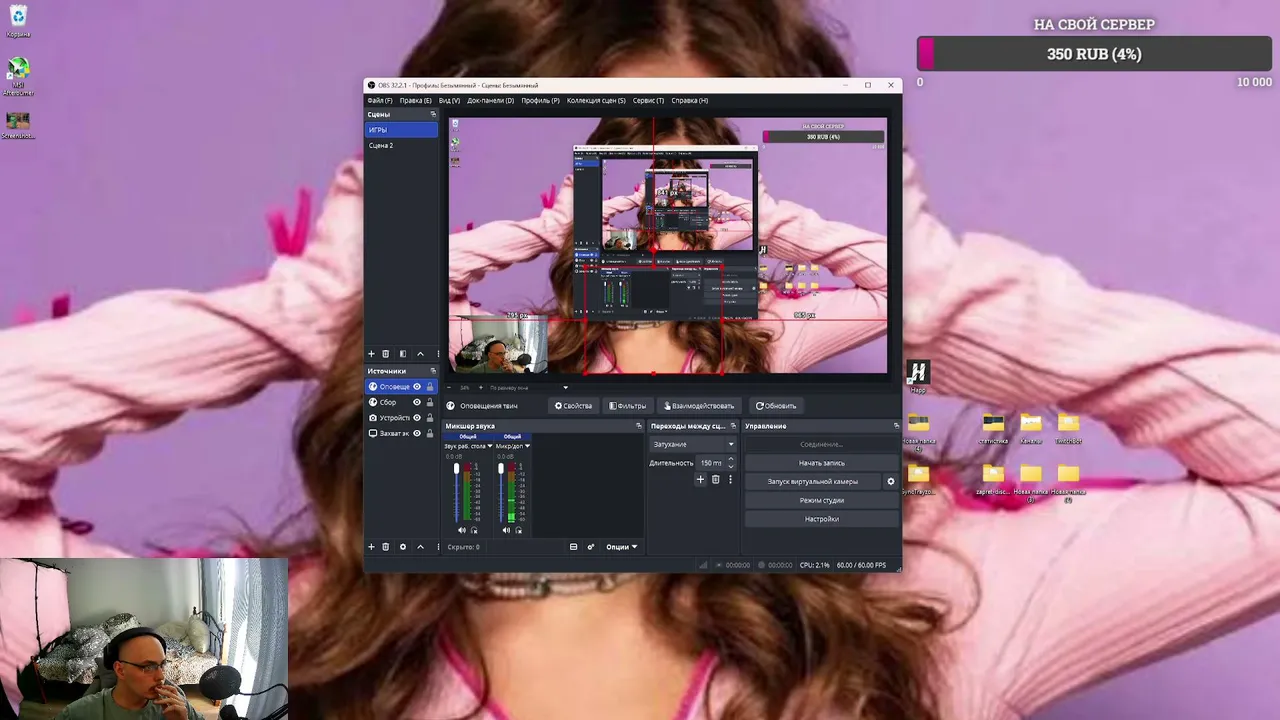The width and height of the screenshot is (1280, 720).
Task: Open the Сервис (T) menu
Action: [648, 100]
